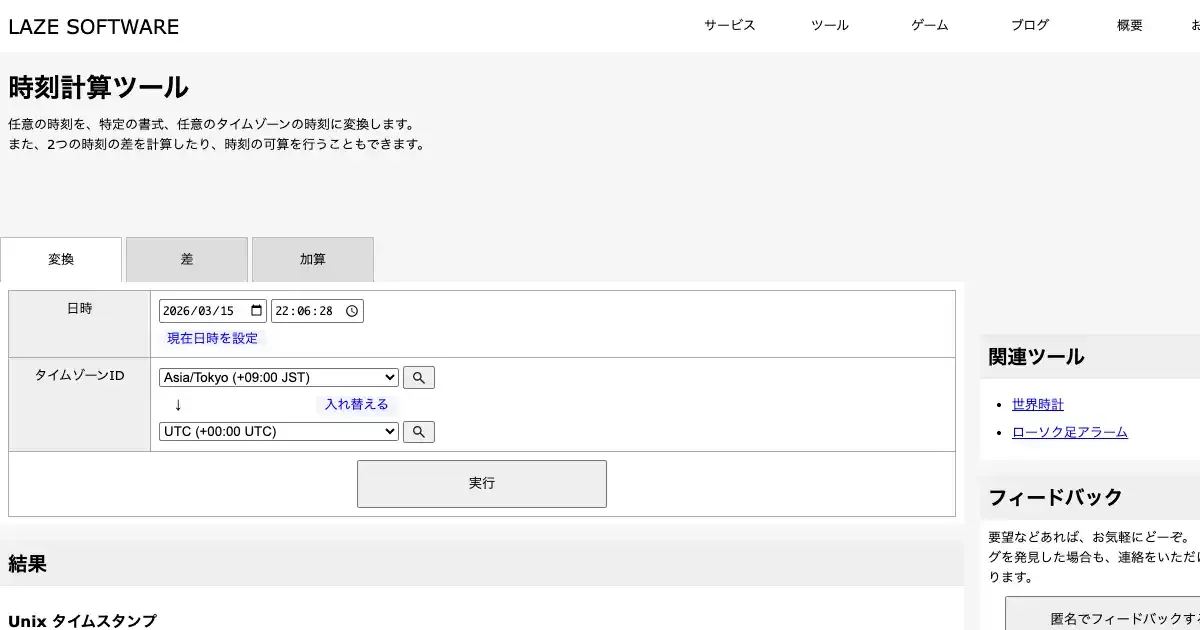Screen dimensions: 1200x630
Task: Switch to the 変換 tab
Action: 61,260
